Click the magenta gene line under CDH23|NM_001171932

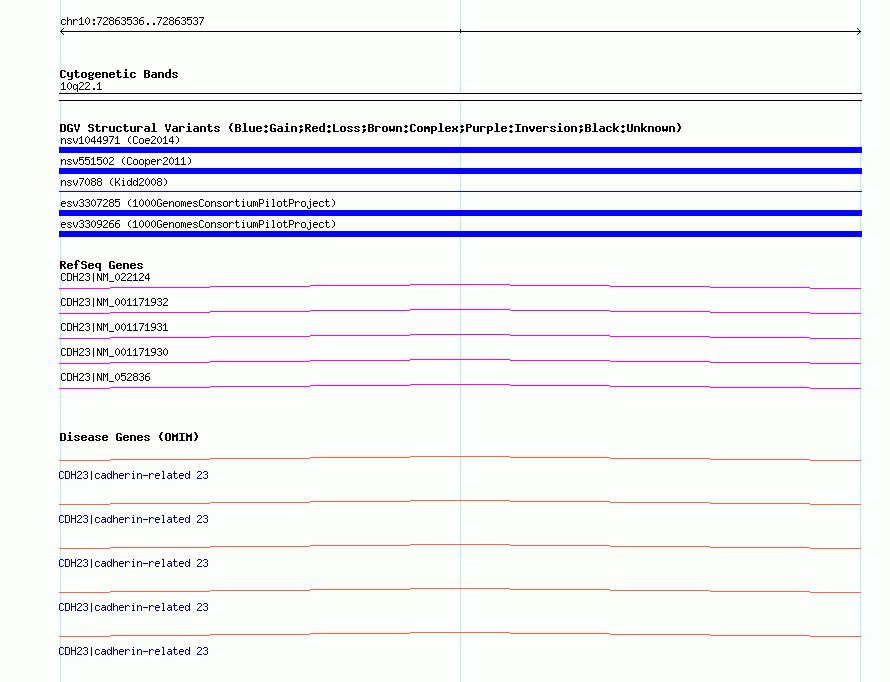tap(460, 311)
